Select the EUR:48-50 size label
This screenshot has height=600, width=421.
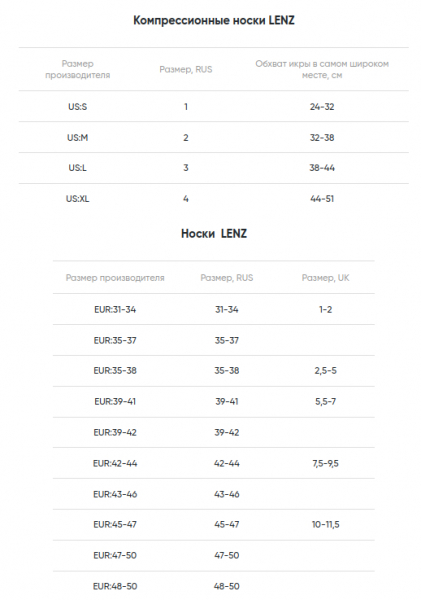tap(115, 586)
